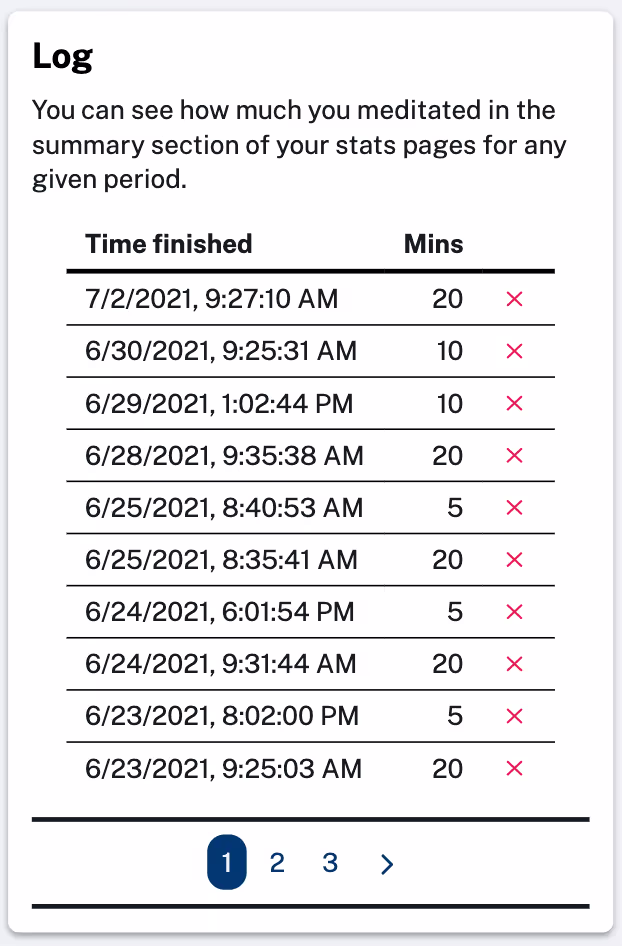The image size is (622, 946).
Task: Remove the 6/30/2021 log entry
Action: click(514, 351)
